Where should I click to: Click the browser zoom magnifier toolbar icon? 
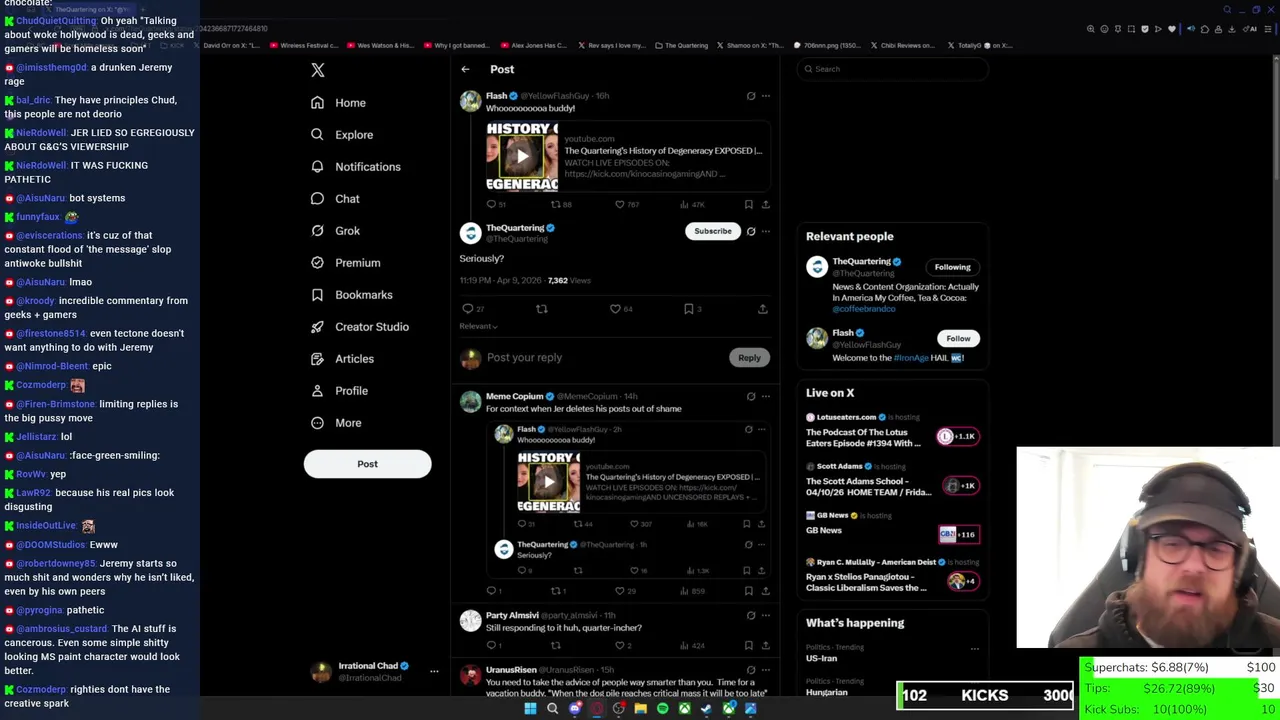click(1091, 29)
